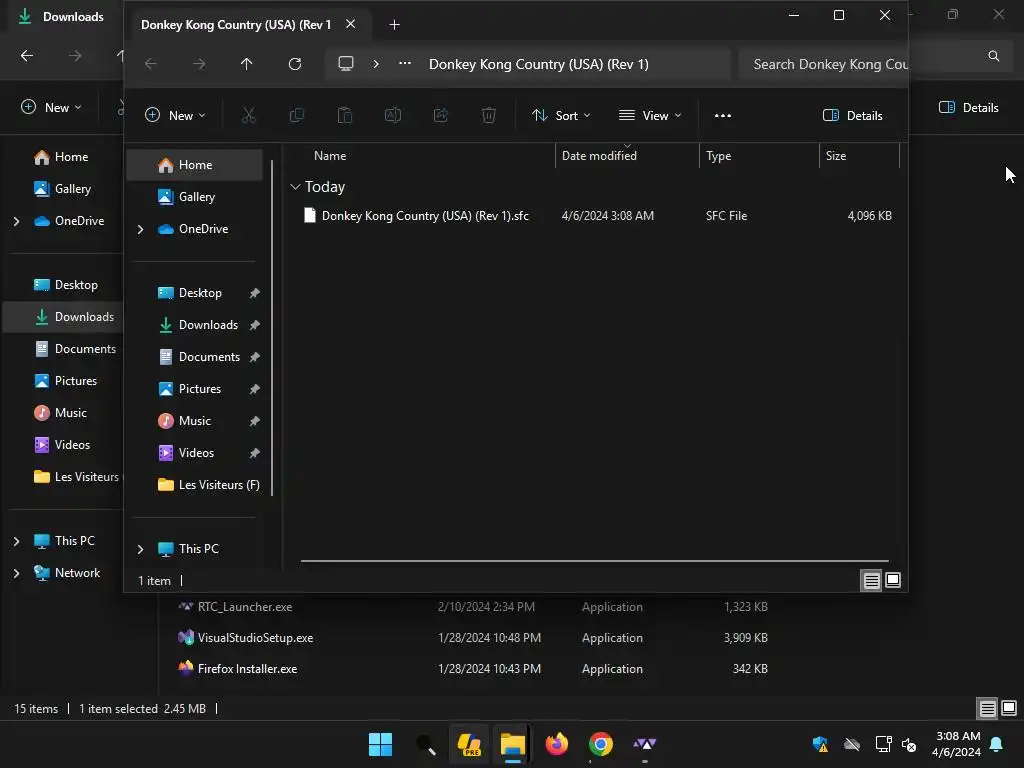Toggle the Details pane in front window
Screen dimensions: 1024x768
pyautogui.click(x=852, y=116)
